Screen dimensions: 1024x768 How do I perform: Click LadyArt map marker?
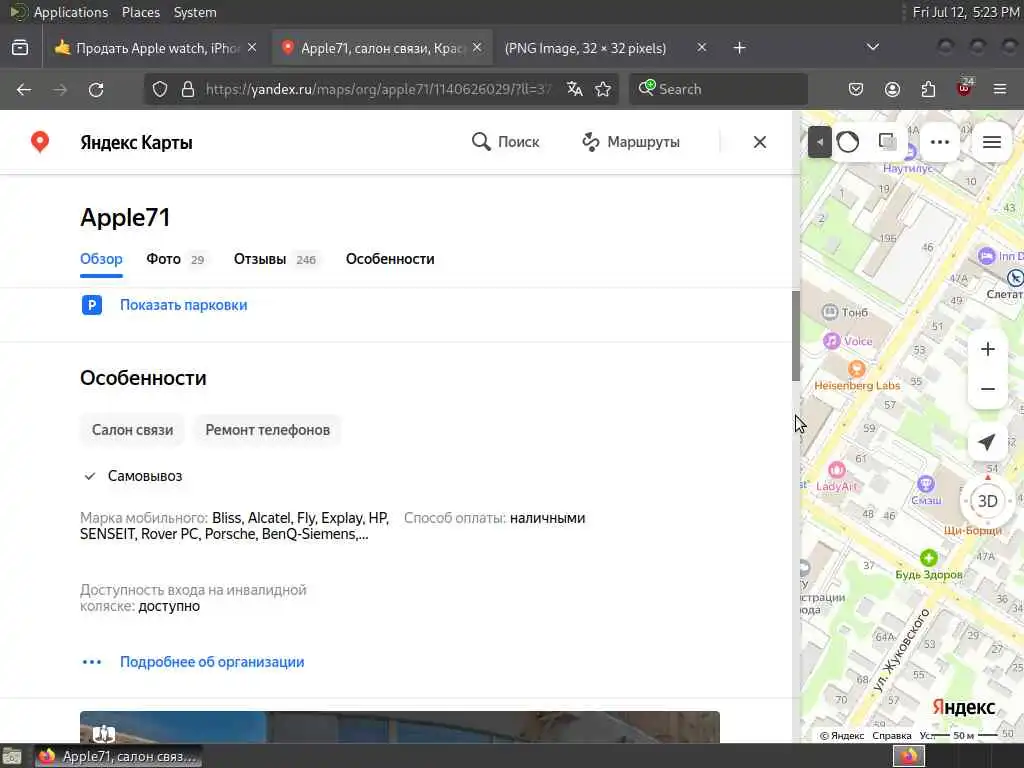pyautogui.click(x=837, y=470)
